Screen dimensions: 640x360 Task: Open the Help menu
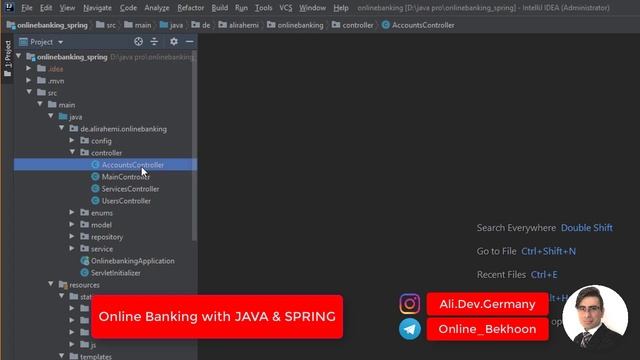(x=341, y=8)
